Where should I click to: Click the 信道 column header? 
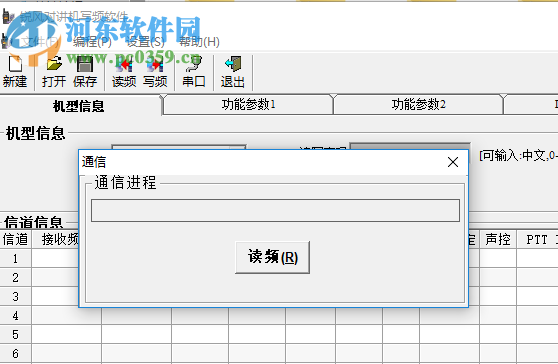tap(15, 239)
